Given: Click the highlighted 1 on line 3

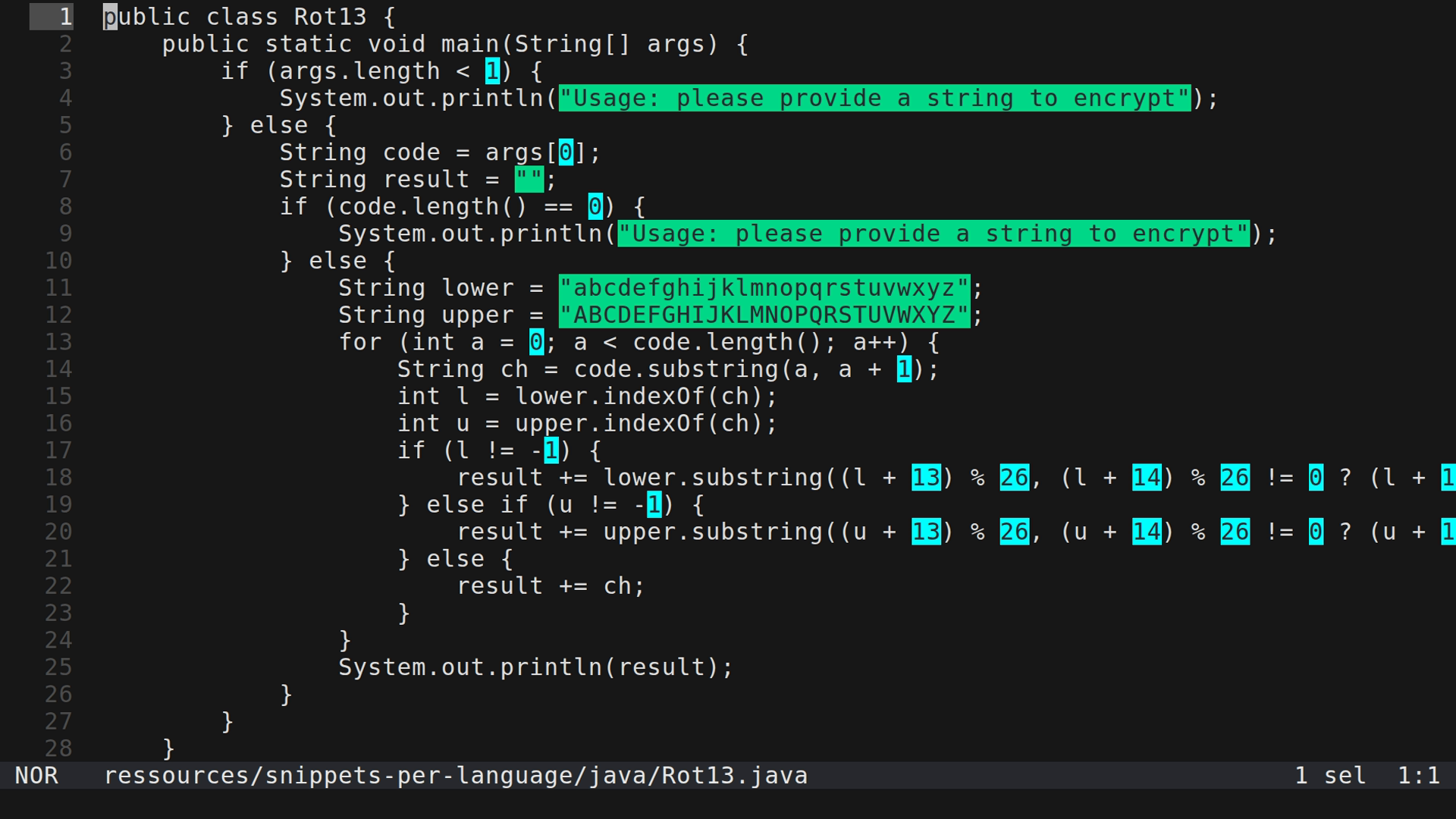Looking at the screenshot, I should click(491, 71).
